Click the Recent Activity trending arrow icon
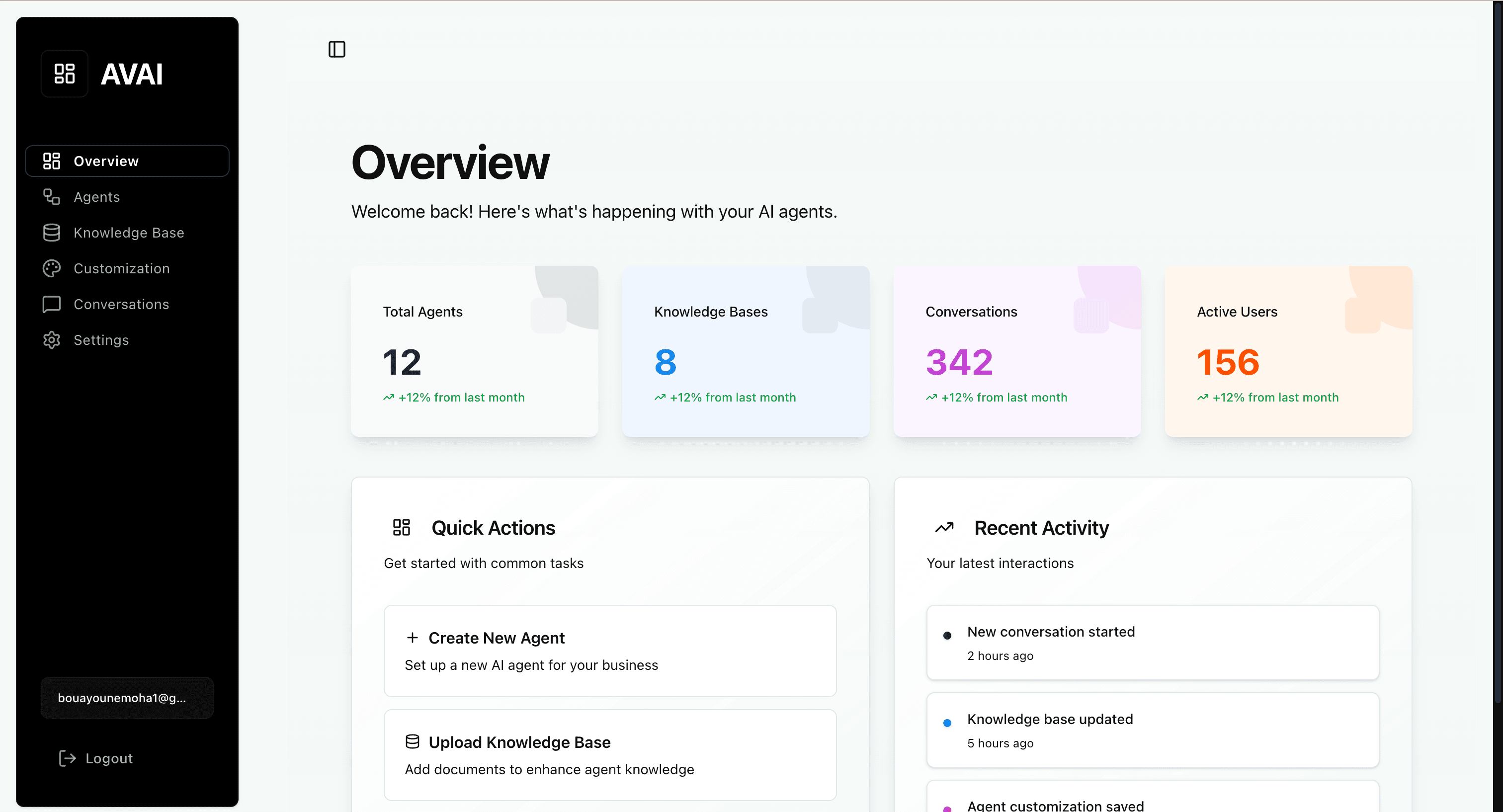Image resolution: width=1503 pixels, height=812 pixels. (x=944, y=527)
